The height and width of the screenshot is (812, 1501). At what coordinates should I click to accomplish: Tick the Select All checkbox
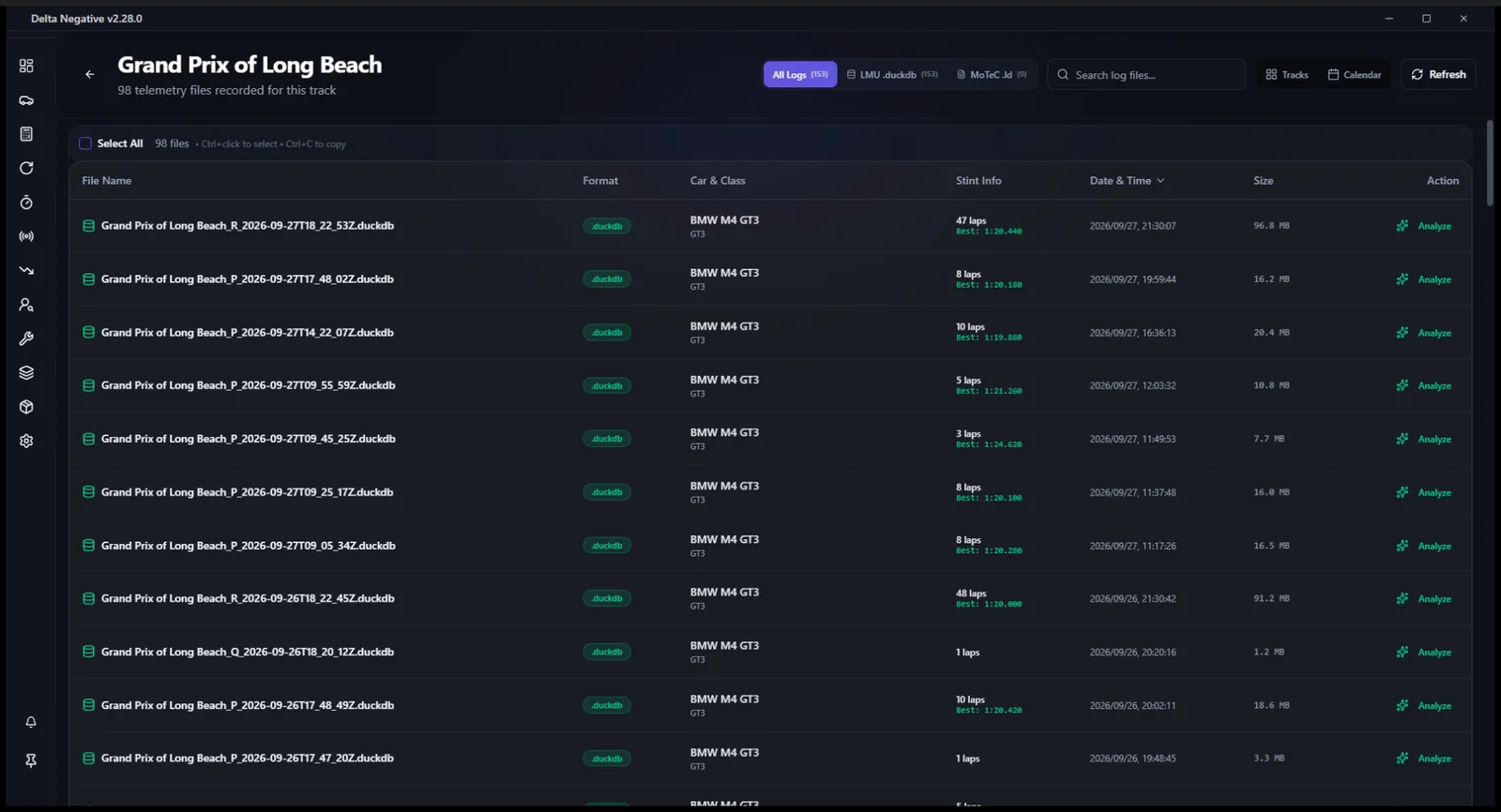coord(85,143)
